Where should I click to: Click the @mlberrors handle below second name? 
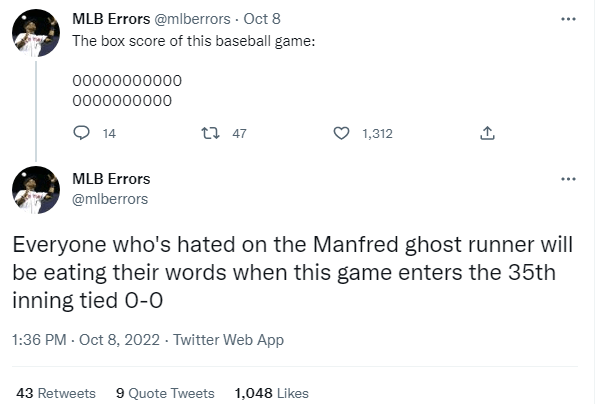[111, 198]
